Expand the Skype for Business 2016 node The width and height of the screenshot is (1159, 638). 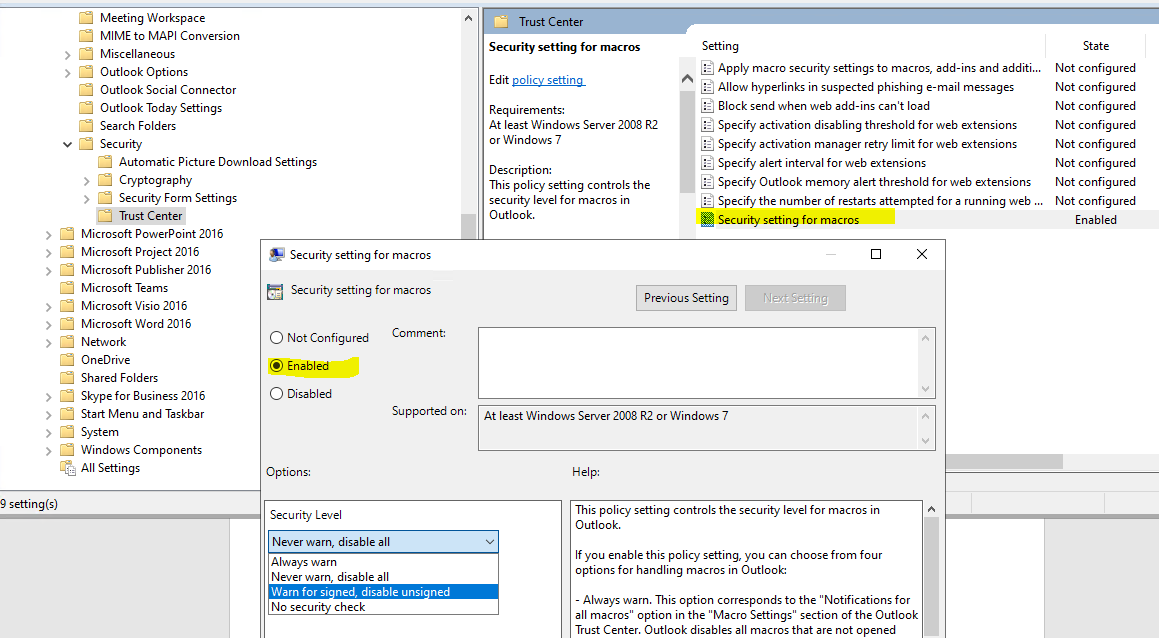[x=48, y=397]
